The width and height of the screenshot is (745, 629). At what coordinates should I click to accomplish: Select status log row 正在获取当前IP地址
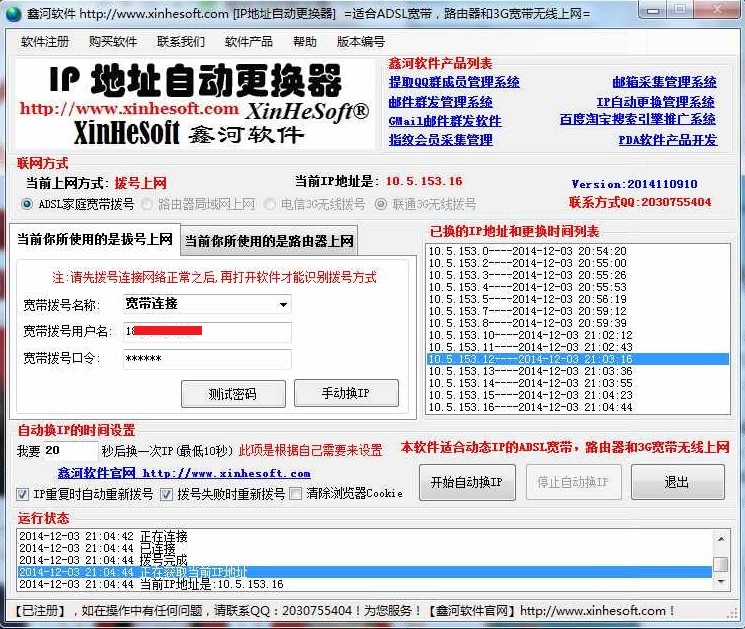coord(364,572)
